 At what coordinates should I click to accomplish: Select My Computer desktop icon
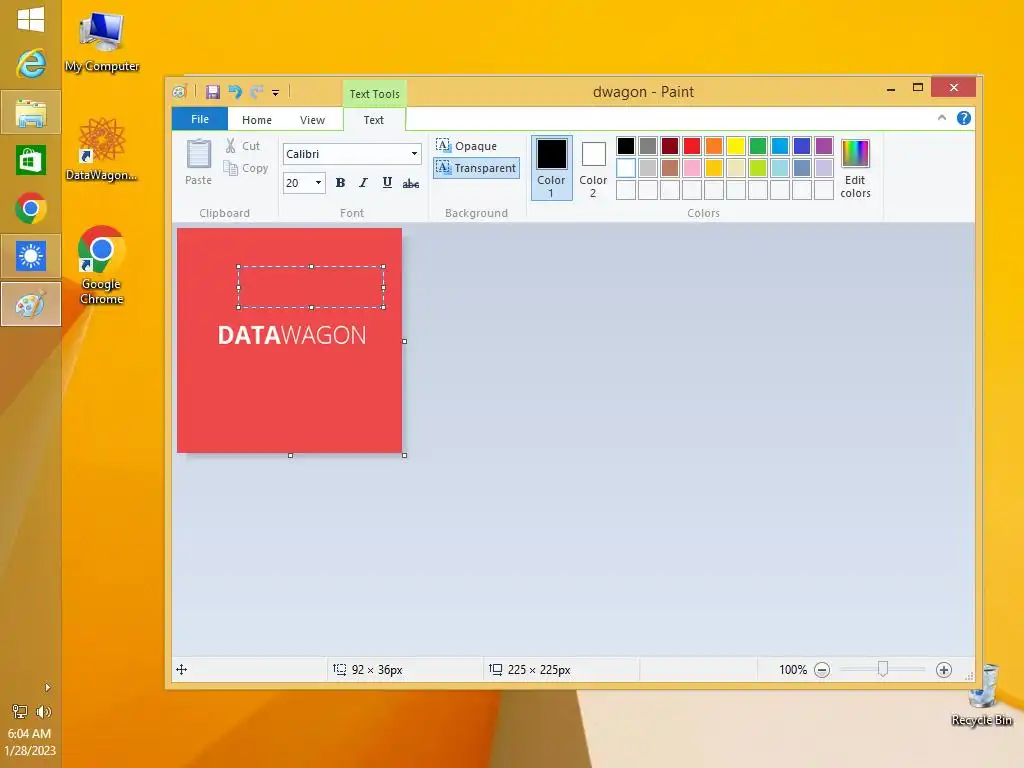pyautogui.click(x=102, y=41)
